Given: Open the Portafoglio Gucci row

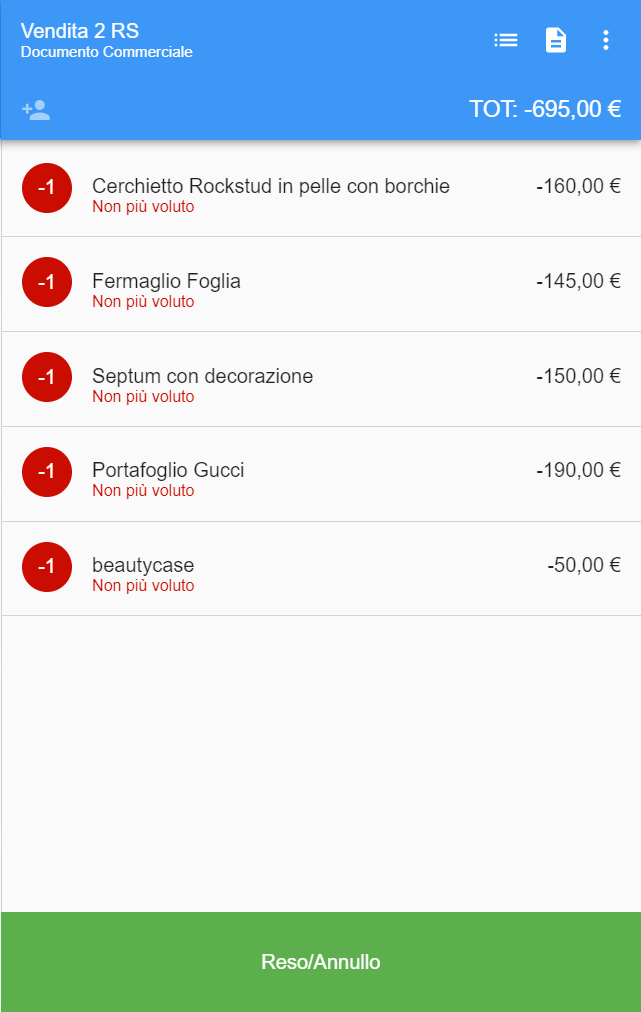Looking at the screenshot, I should click(x=321, y=474).
